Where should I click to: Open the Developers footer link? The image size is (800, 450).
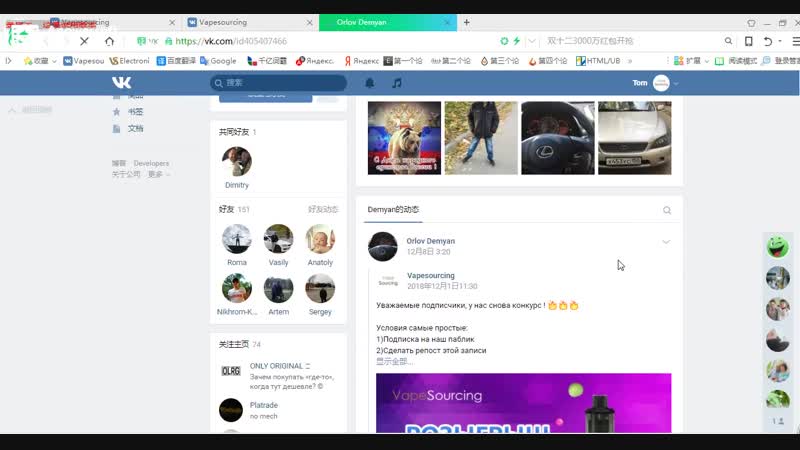[151, 163]
